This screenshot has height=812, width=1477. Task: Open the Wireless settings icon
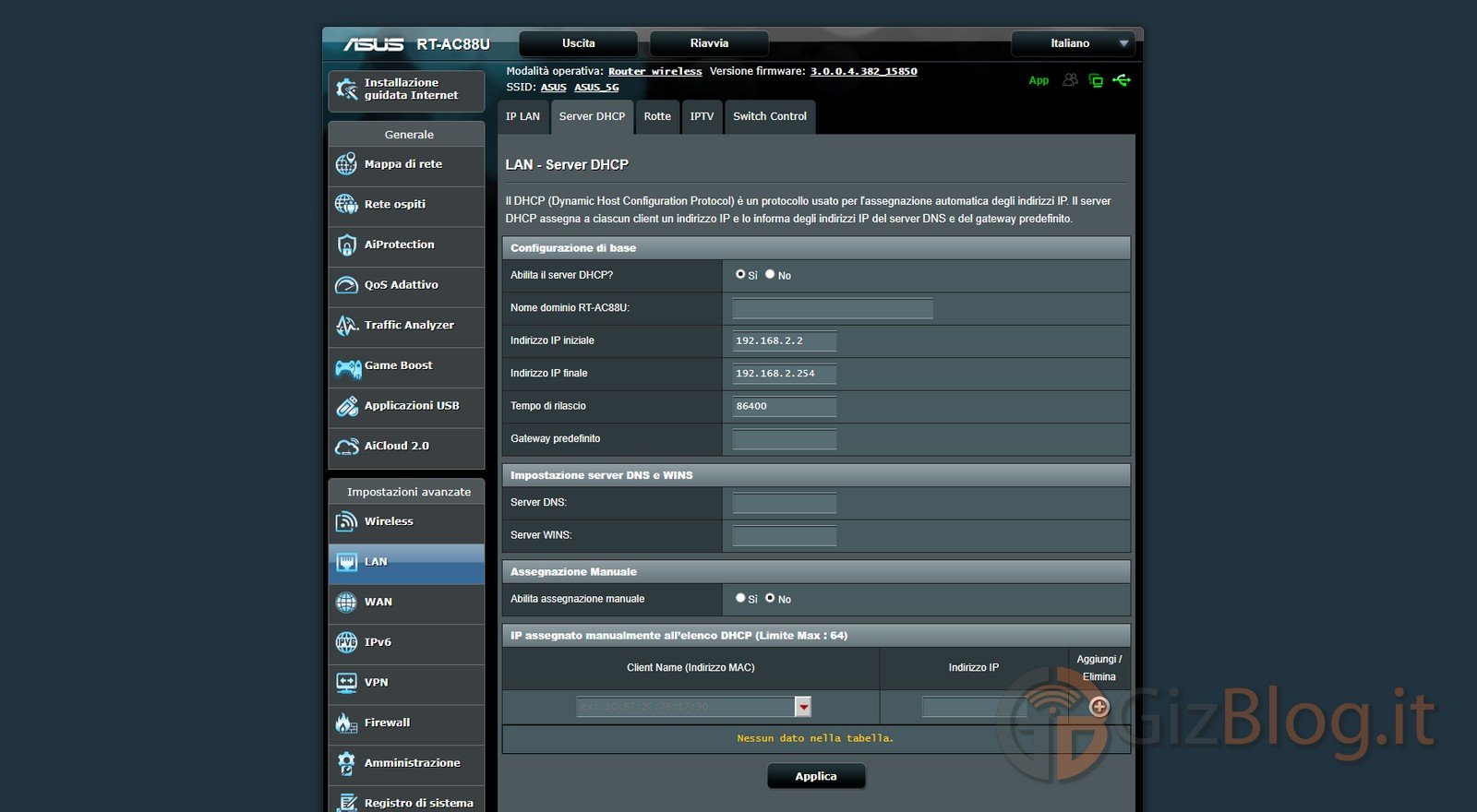[x=346, y=521]
